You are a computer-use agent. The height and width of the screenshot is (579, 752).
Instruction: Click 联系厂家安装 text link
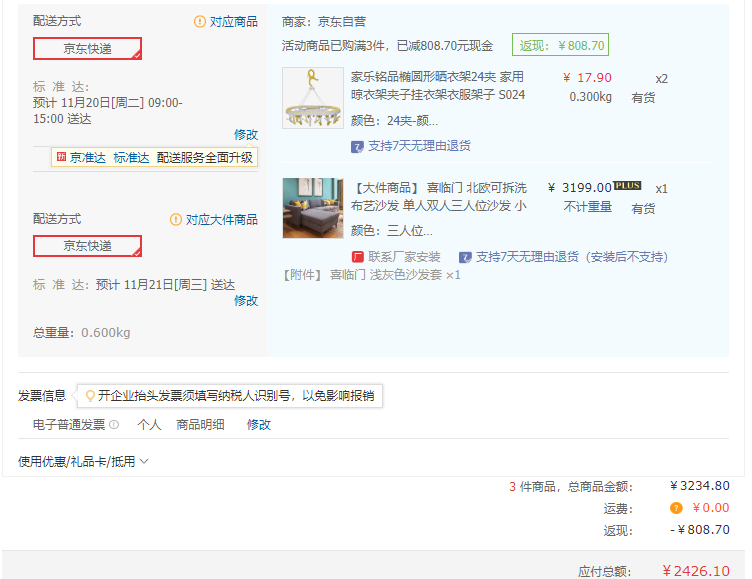[404, 257]
